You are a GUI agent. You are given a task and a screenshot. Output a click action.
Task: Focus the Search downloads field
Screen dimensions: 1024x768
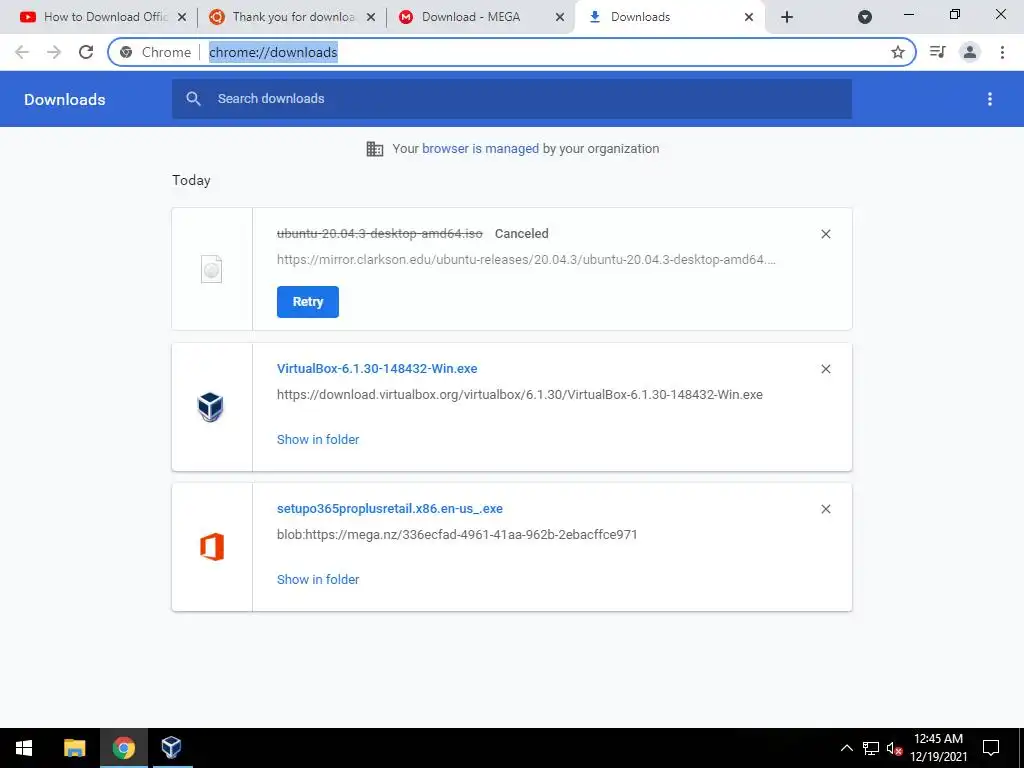coord(511,99)
